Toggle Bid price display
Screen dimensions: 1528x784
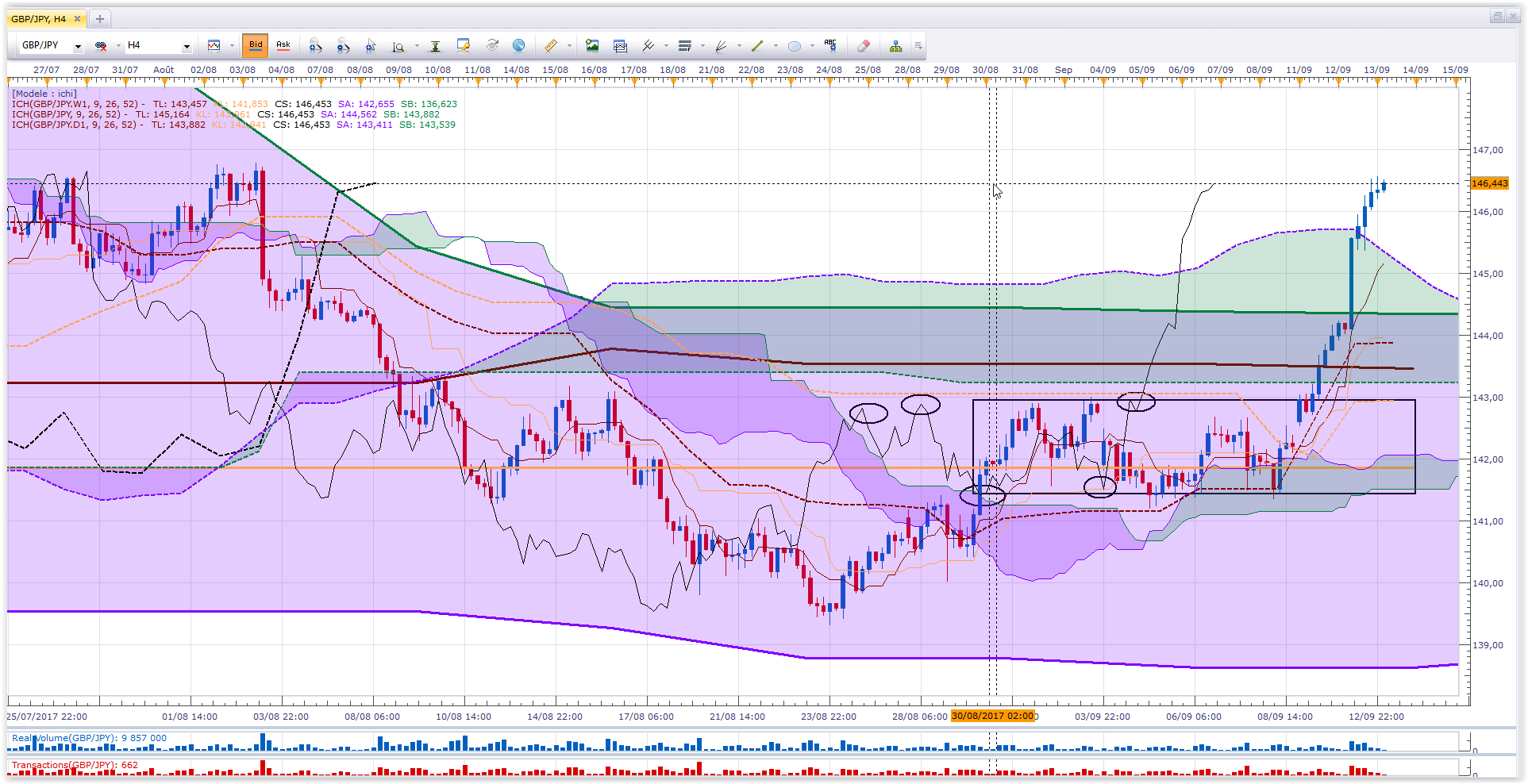pos(256,46)
